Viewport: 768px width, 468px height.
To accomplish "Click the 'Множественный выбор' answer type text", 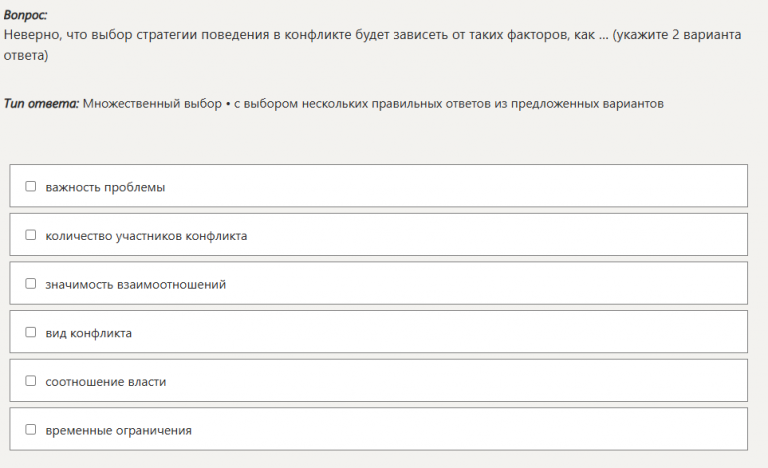I will pos(152,103).
